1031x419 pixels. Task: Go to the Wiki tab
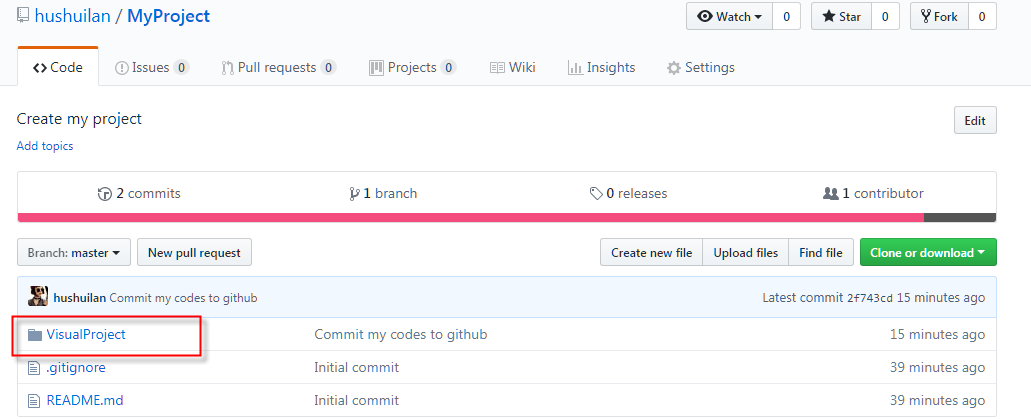coord(512,68)
